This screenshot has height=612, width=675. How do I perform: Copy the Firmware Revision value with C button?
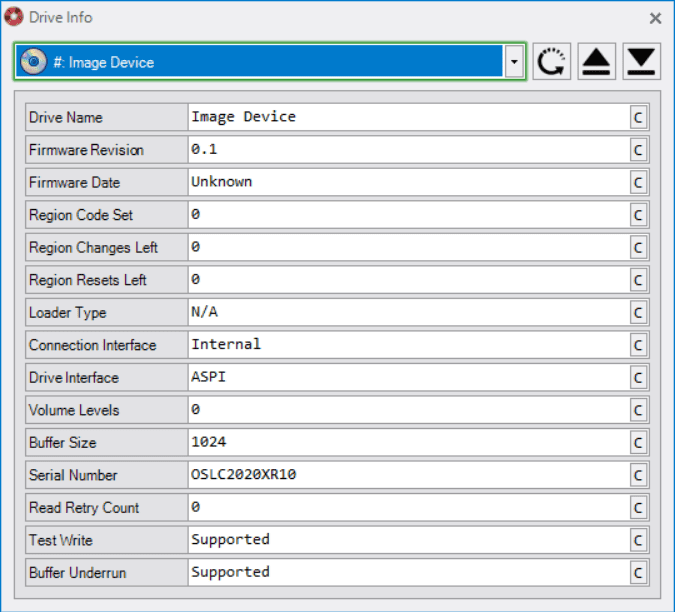[x=638, y=150]
